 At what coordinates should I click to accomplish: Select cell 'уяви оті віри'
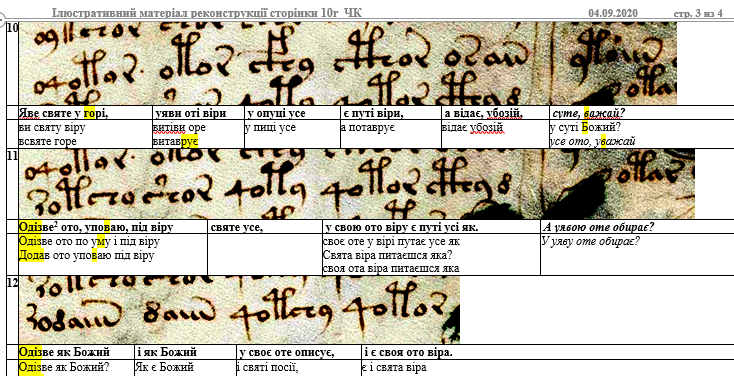(x=198, y=113)
